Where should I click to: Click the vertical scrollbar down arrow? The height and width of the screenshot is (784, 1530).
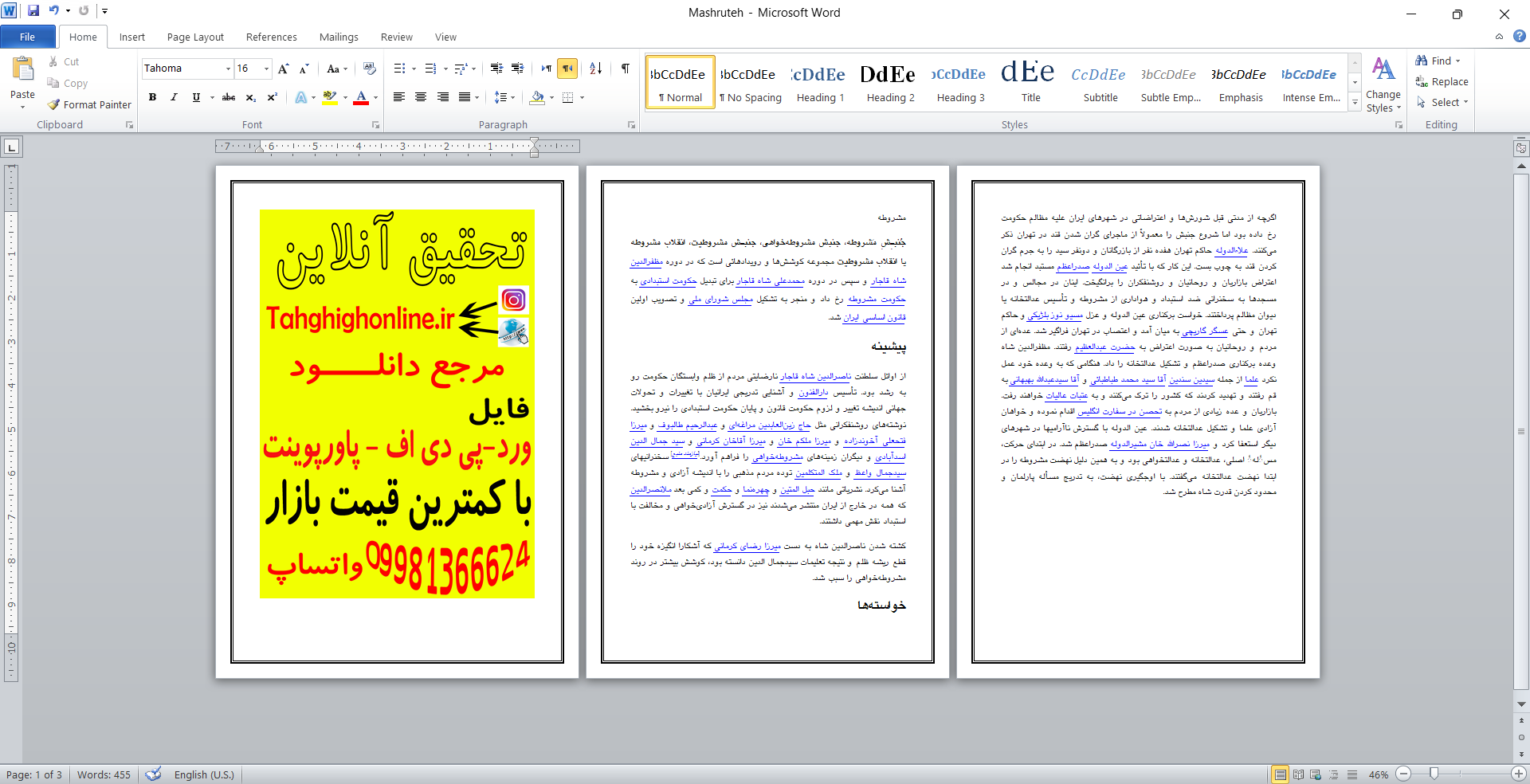point(1521,704)
